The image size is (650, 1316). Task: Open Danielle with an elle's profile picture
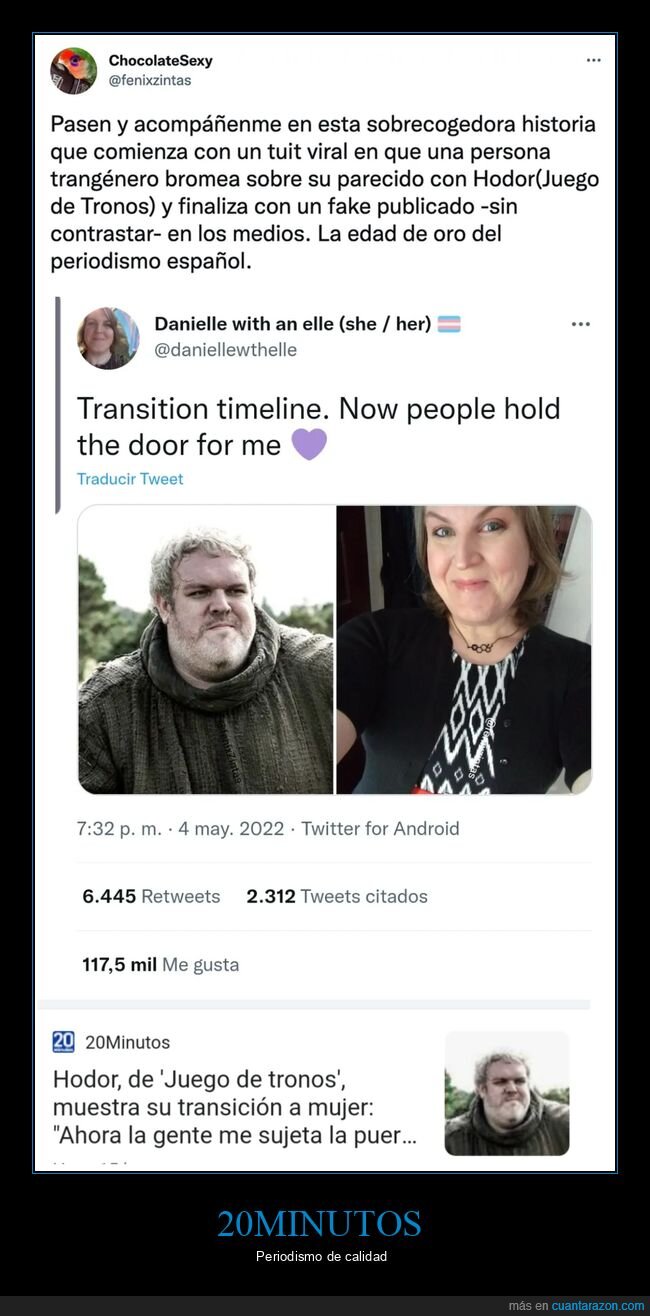pyautogui.click(x=108, y=338)
